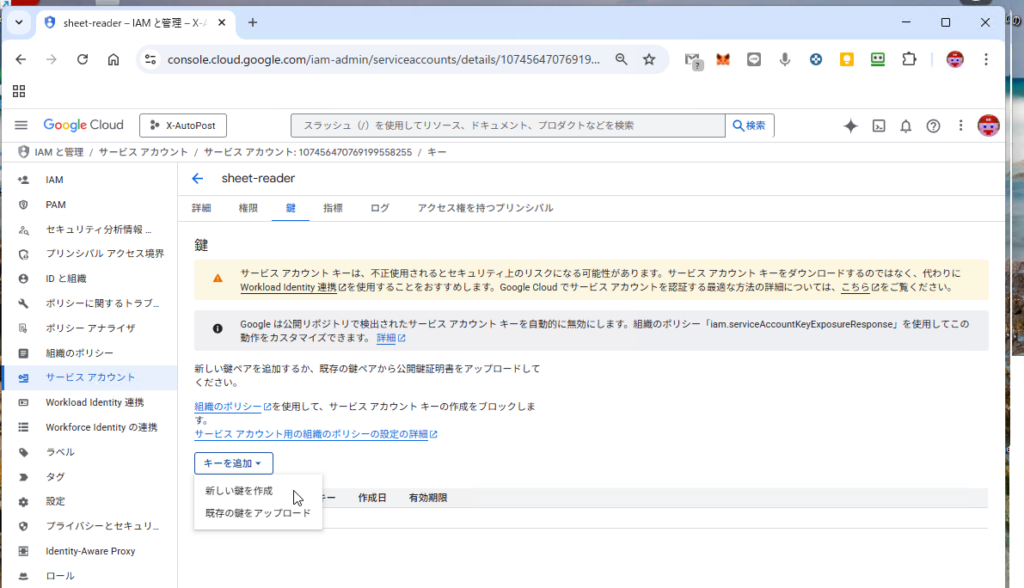Click the 検索 search button

[x=749, y=125]
